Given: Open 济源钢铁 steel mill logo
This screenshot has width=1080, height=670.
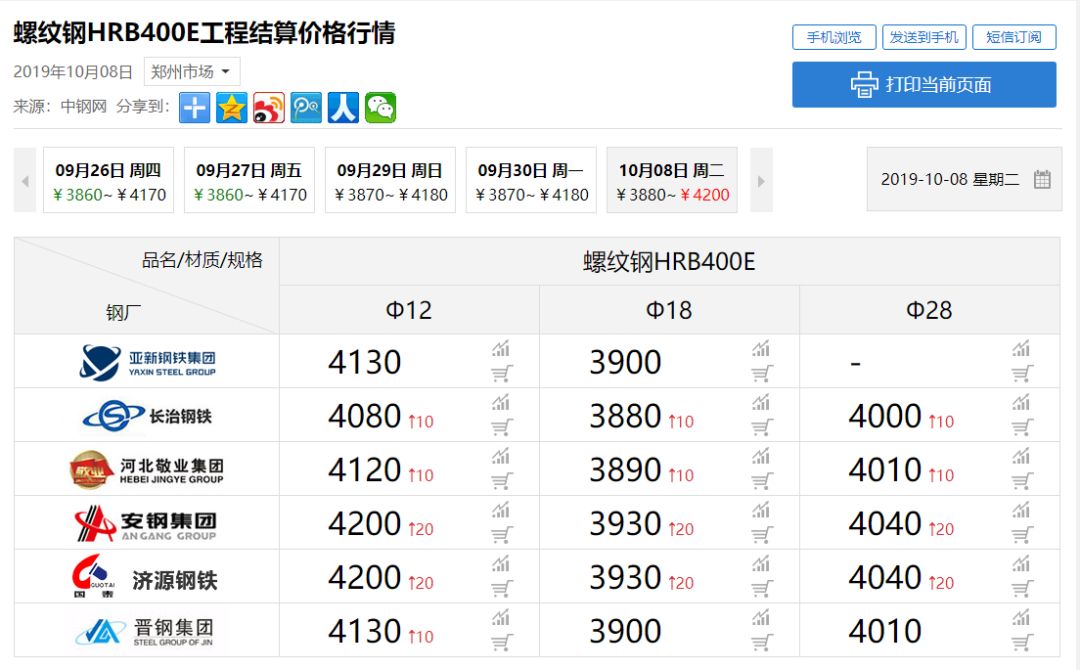Looking at the screenshot, I should click(145, 577).
